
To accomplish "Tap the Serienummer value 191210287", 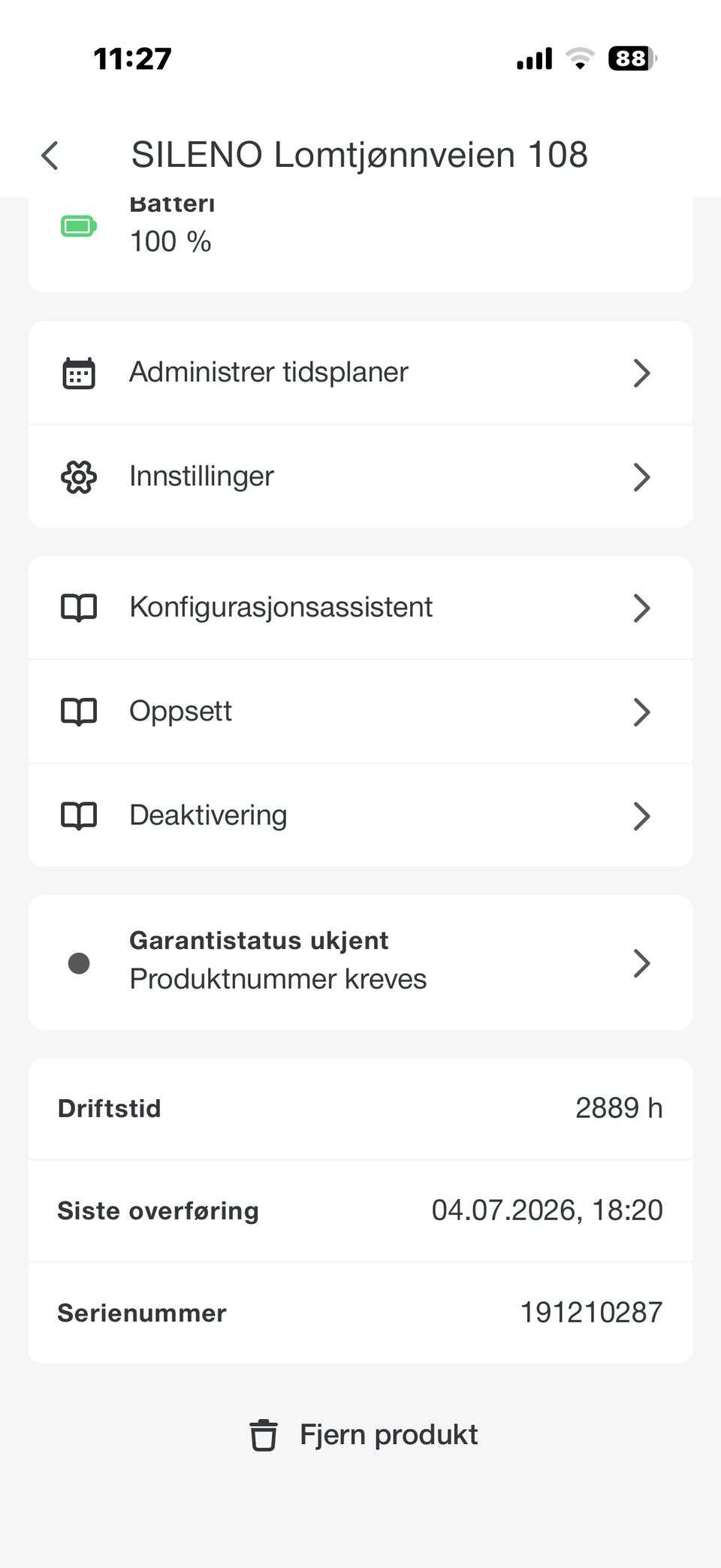I will point(592,1313).
